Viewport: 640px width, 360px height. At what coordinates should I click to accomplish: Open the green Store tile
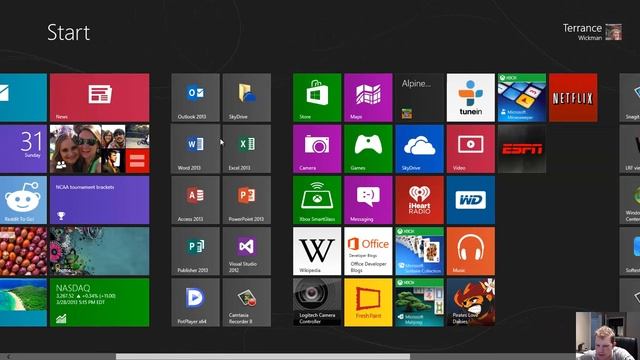(x=317, y=98)
